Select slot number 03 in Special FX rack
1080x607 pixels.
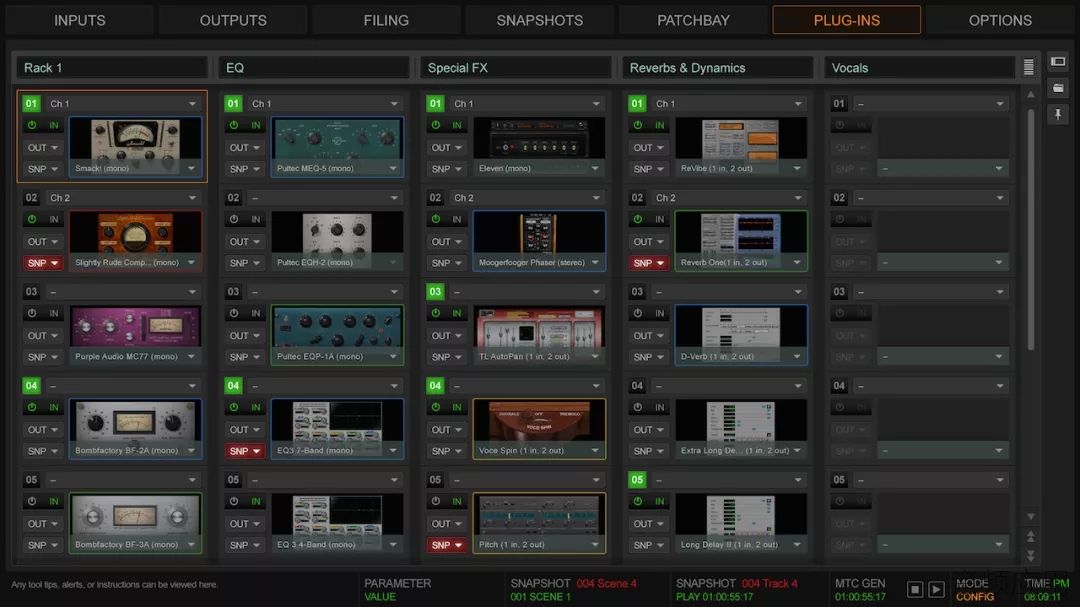pyautogui.click(x=435, y=291)
